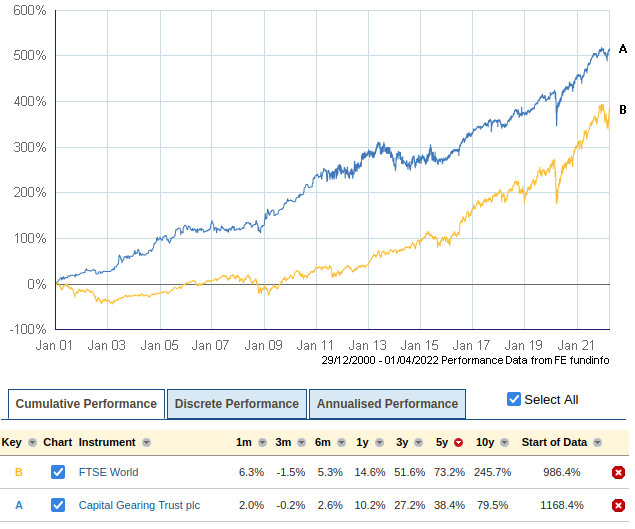This screenshot has width=635, height=529.
Task: Open Start of Data column dropdown arrow
Action: coord(596,443)
